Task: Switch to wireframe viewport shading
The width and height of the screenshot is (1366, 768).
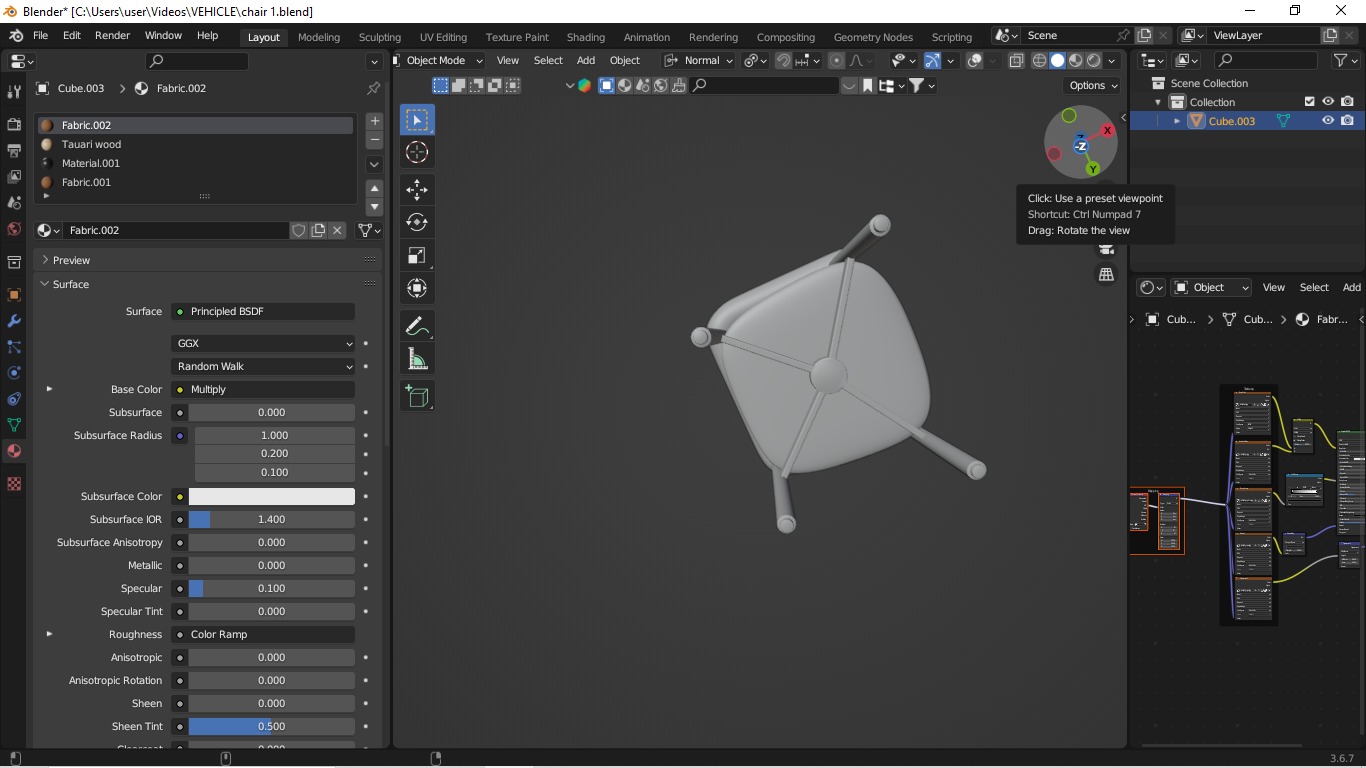Action: (1039, 60)
